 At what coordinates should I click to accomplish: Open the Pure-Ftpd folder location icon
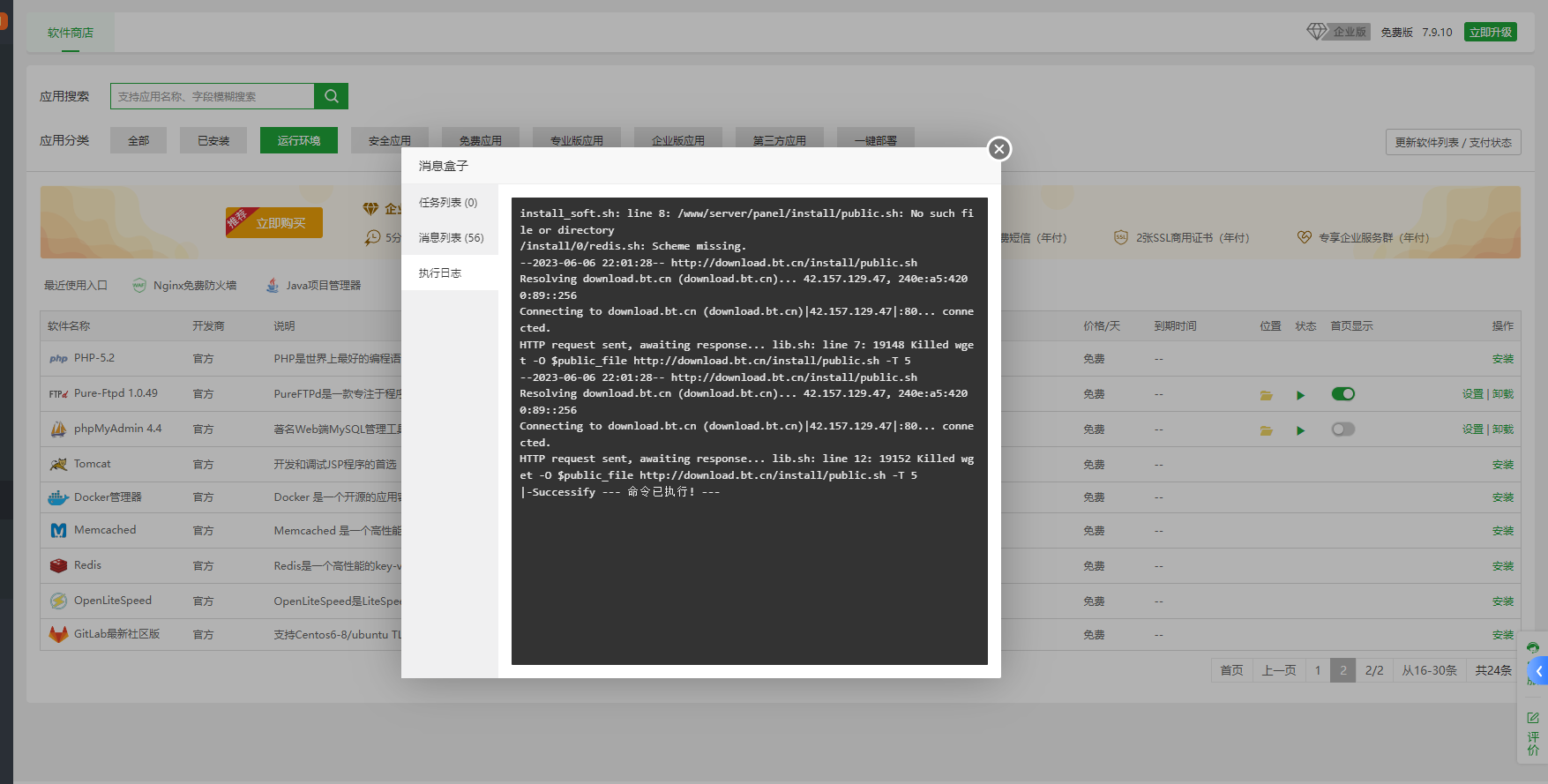point(1266,395)
